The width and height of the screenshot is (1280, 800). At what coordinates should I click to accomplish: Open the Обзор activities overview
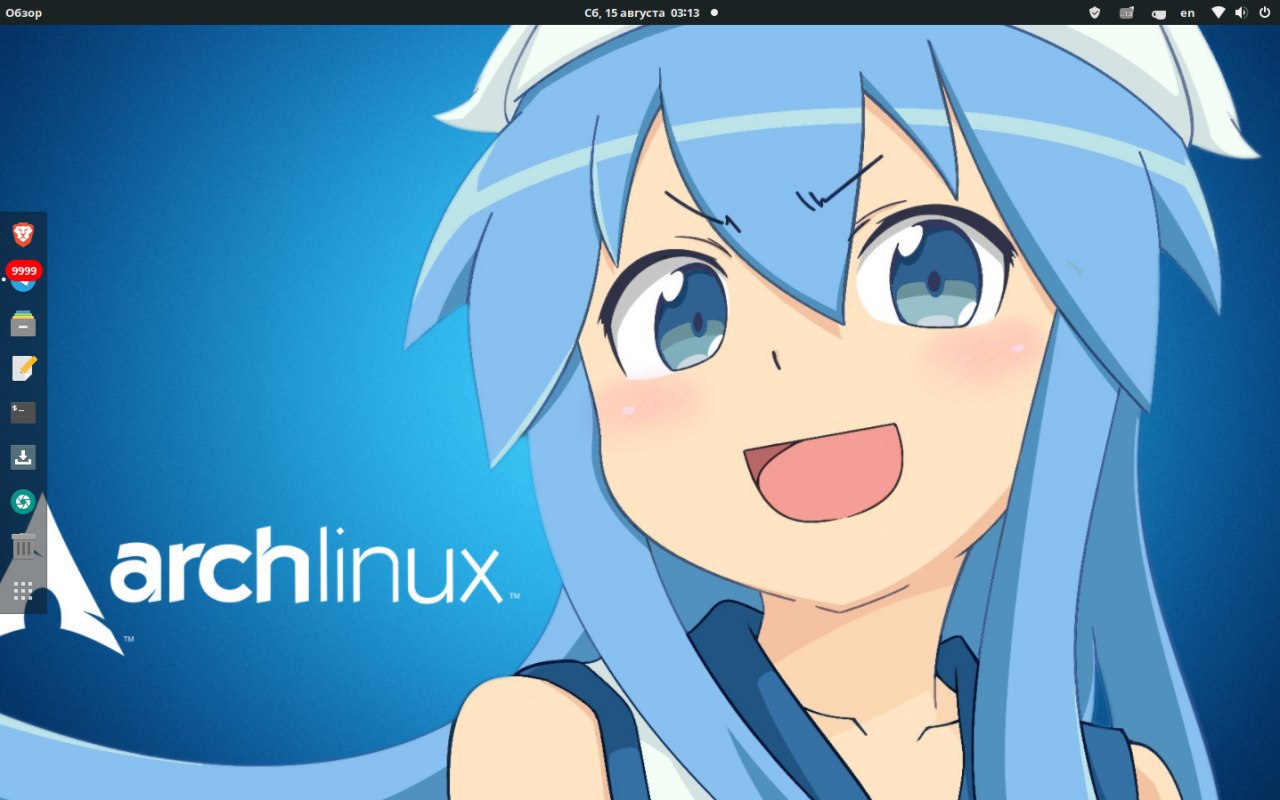click(24, 13)
